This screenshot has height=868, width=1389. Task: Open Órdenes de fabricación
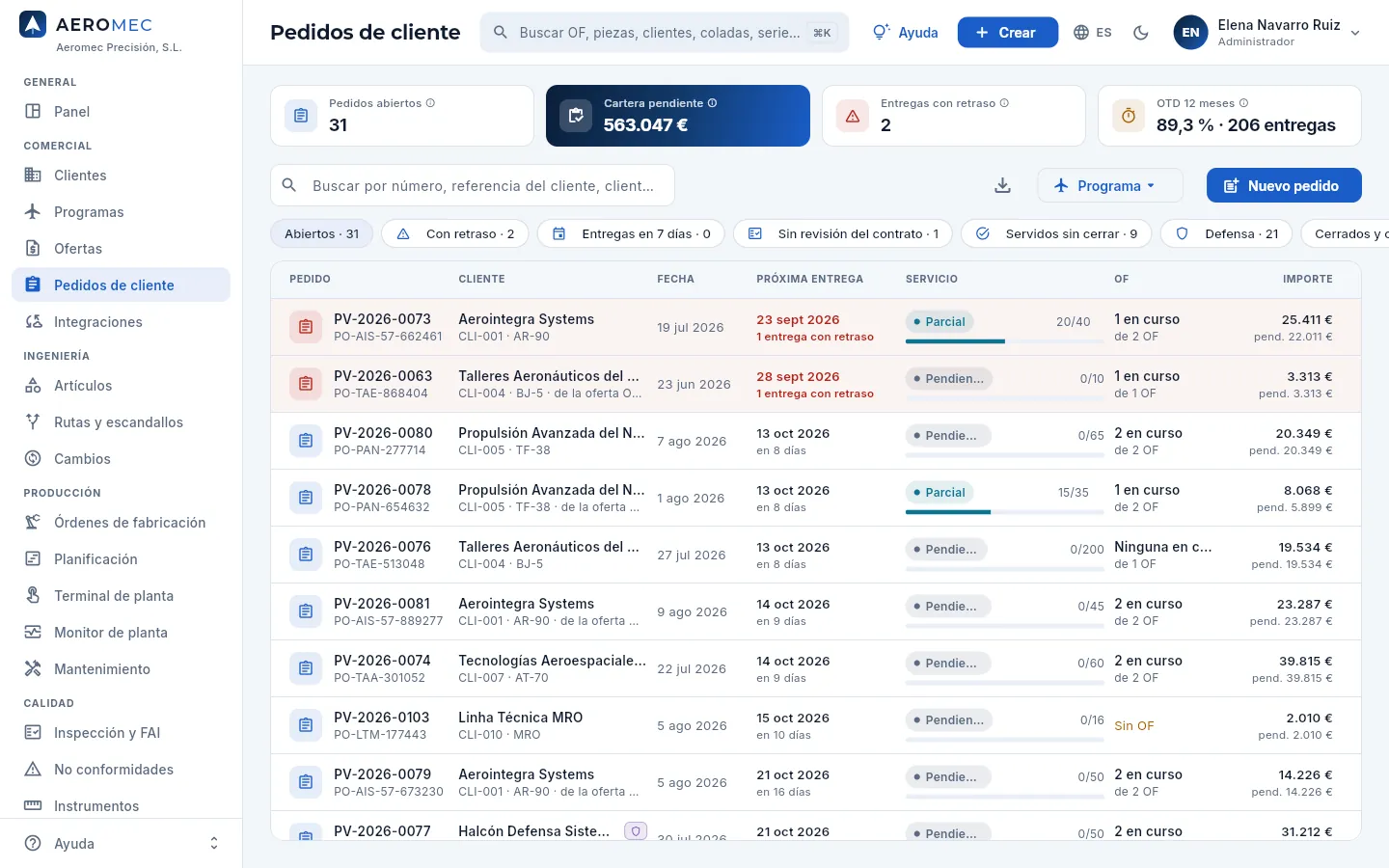pos(121,523)
